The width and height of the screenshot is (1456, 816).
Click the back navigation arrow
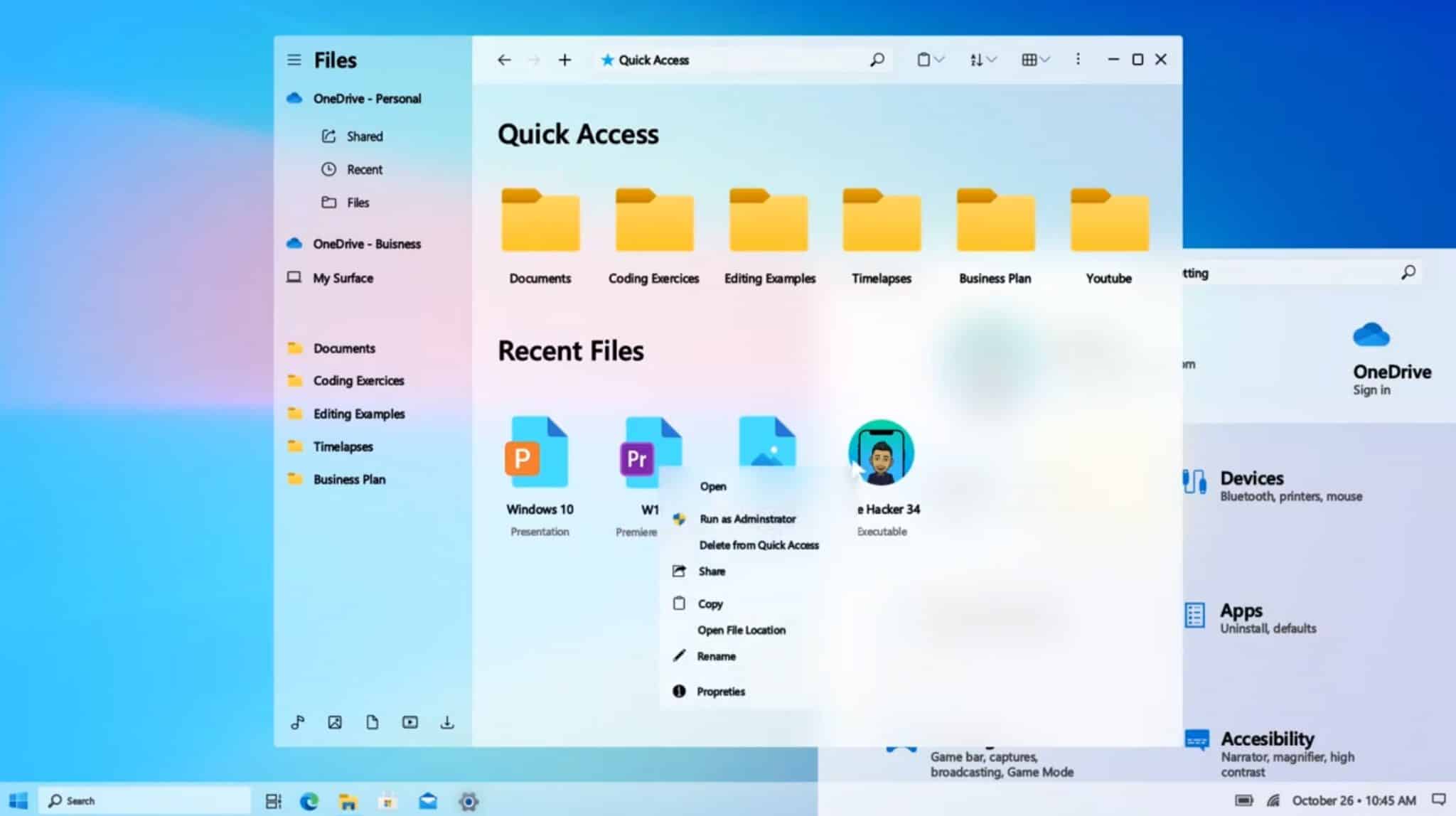[505, 60]
